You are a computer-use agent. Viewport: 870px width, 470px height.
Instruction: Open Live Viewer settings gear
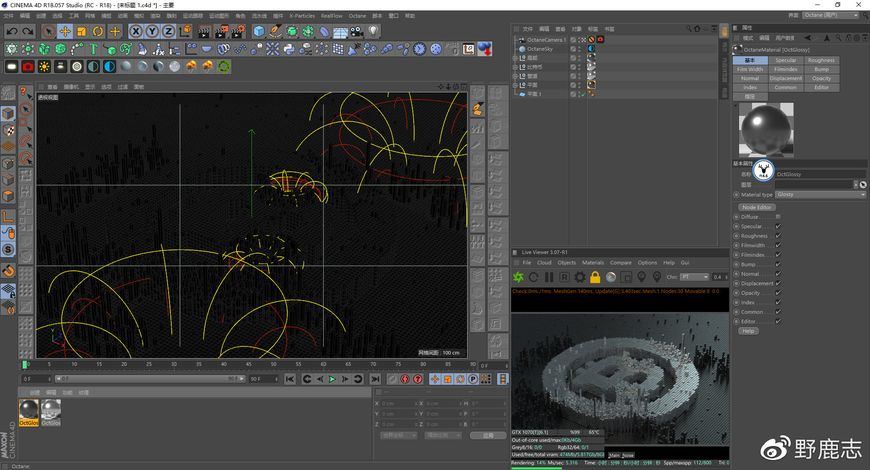click(580, 277)
